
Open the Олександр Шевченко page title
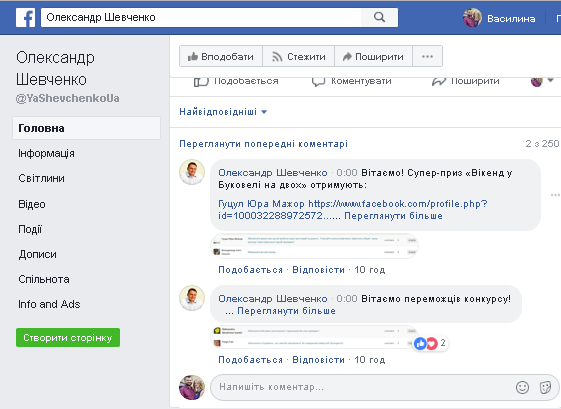pyautogui.click(x=55, y=68)
